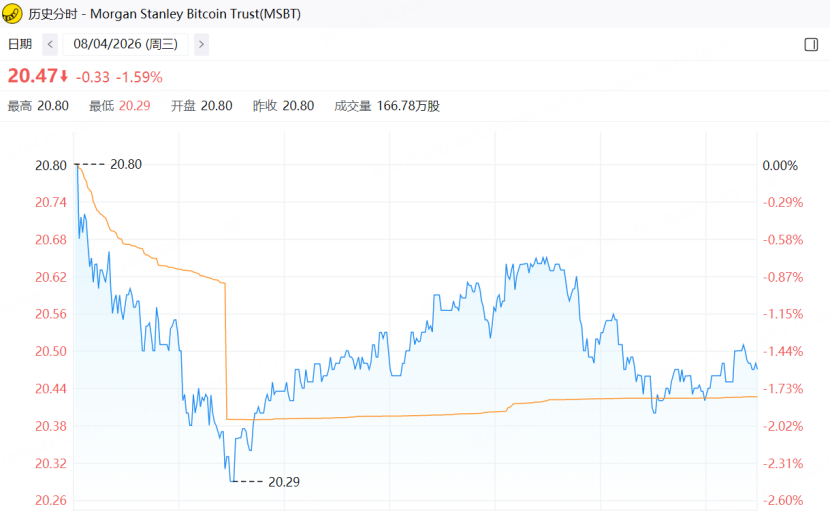
Task: Click the 20.32 price axis label
Action: tap(51, 464)
